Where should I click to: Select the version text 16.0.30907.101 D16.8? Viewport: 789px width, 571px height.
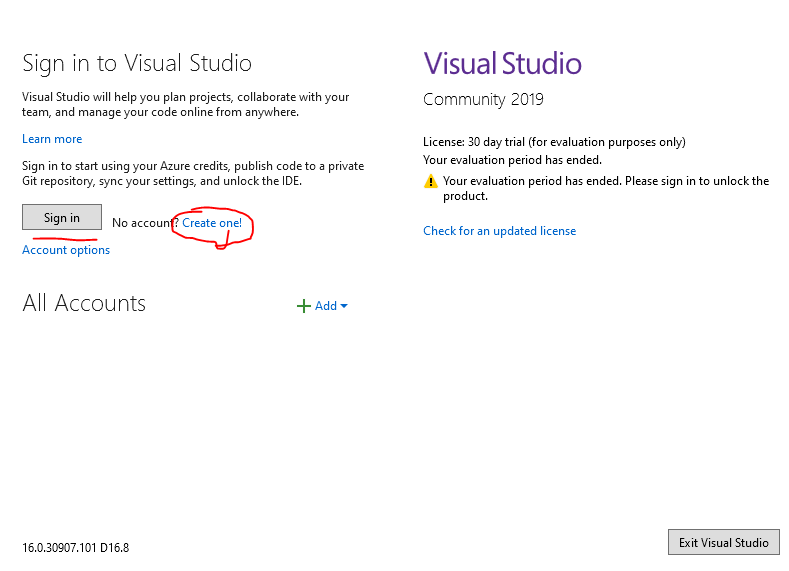(75, 547)
